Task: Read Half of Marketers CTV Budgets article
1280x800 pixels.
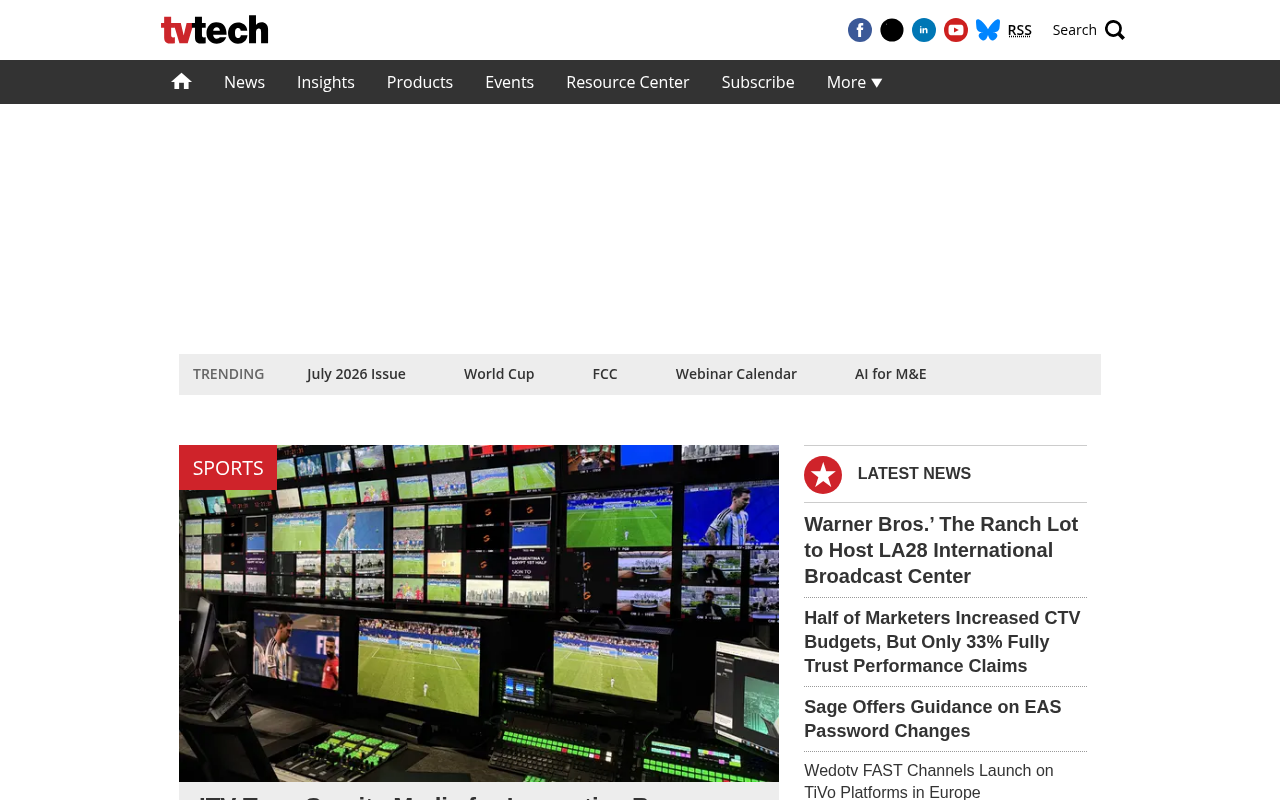Action: 942,642
